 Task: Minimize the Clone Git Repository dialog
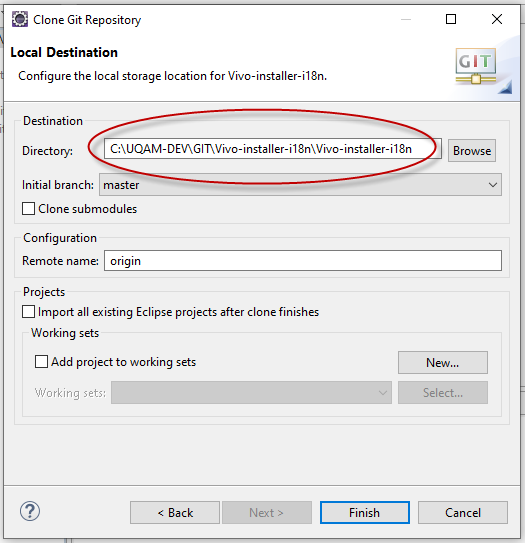point(406,19)
